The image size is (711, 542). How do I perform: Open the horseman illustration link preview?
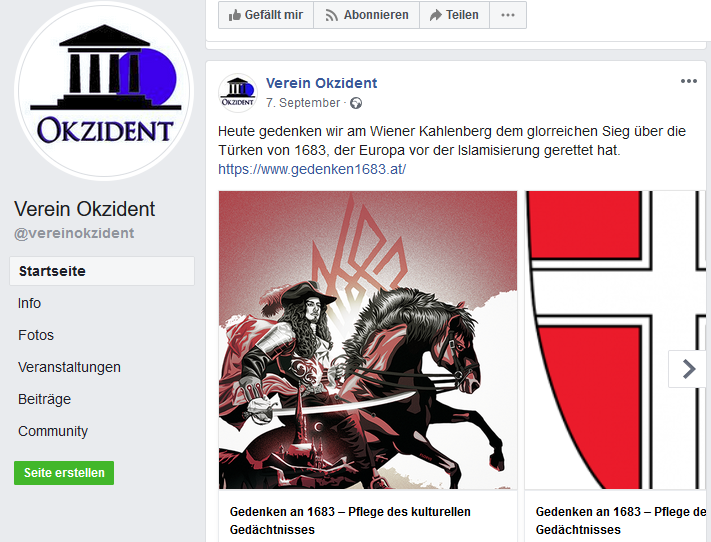(368, 340)
